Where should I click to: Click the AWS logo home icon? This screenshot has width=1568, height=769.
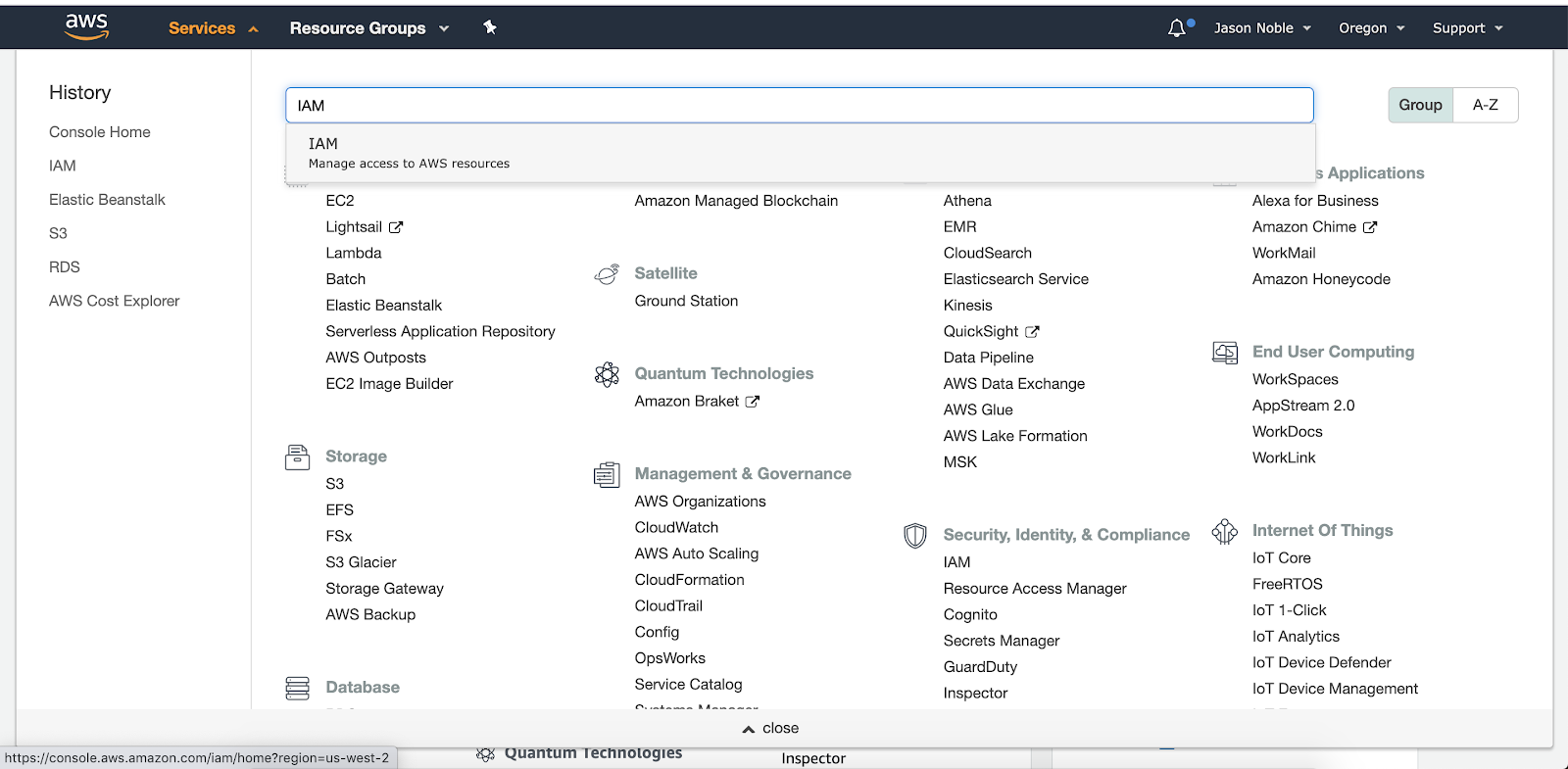click(x=86, y=27)
